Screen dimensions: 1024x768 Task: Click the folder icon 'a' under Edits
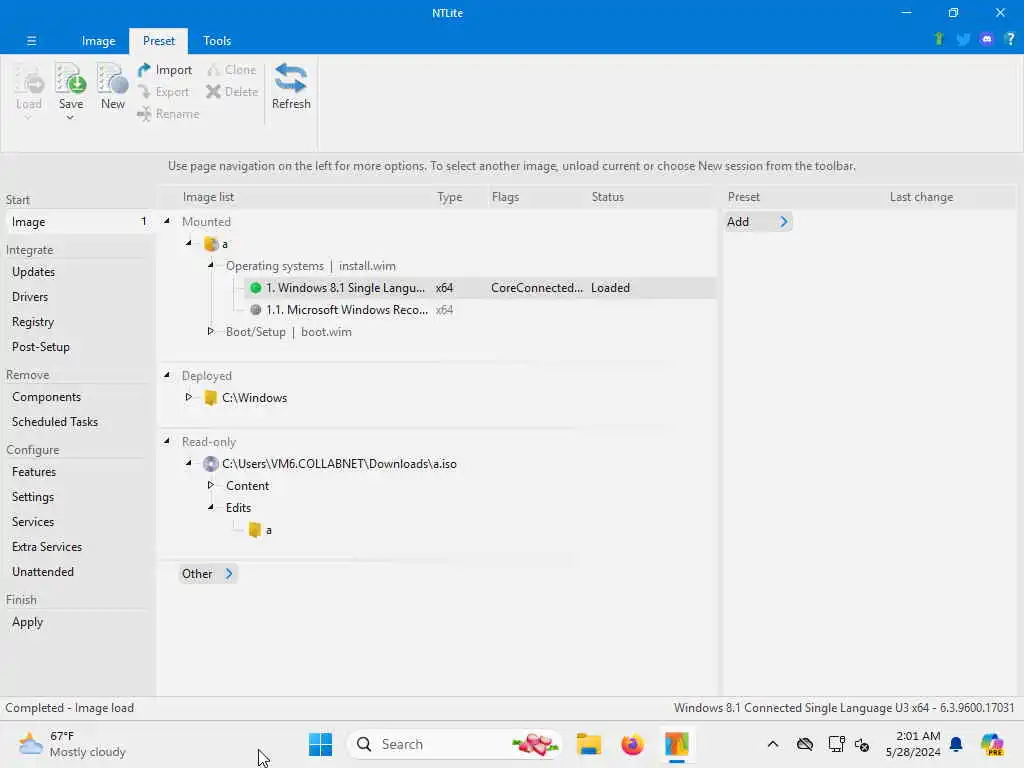(x=255, y=530)
